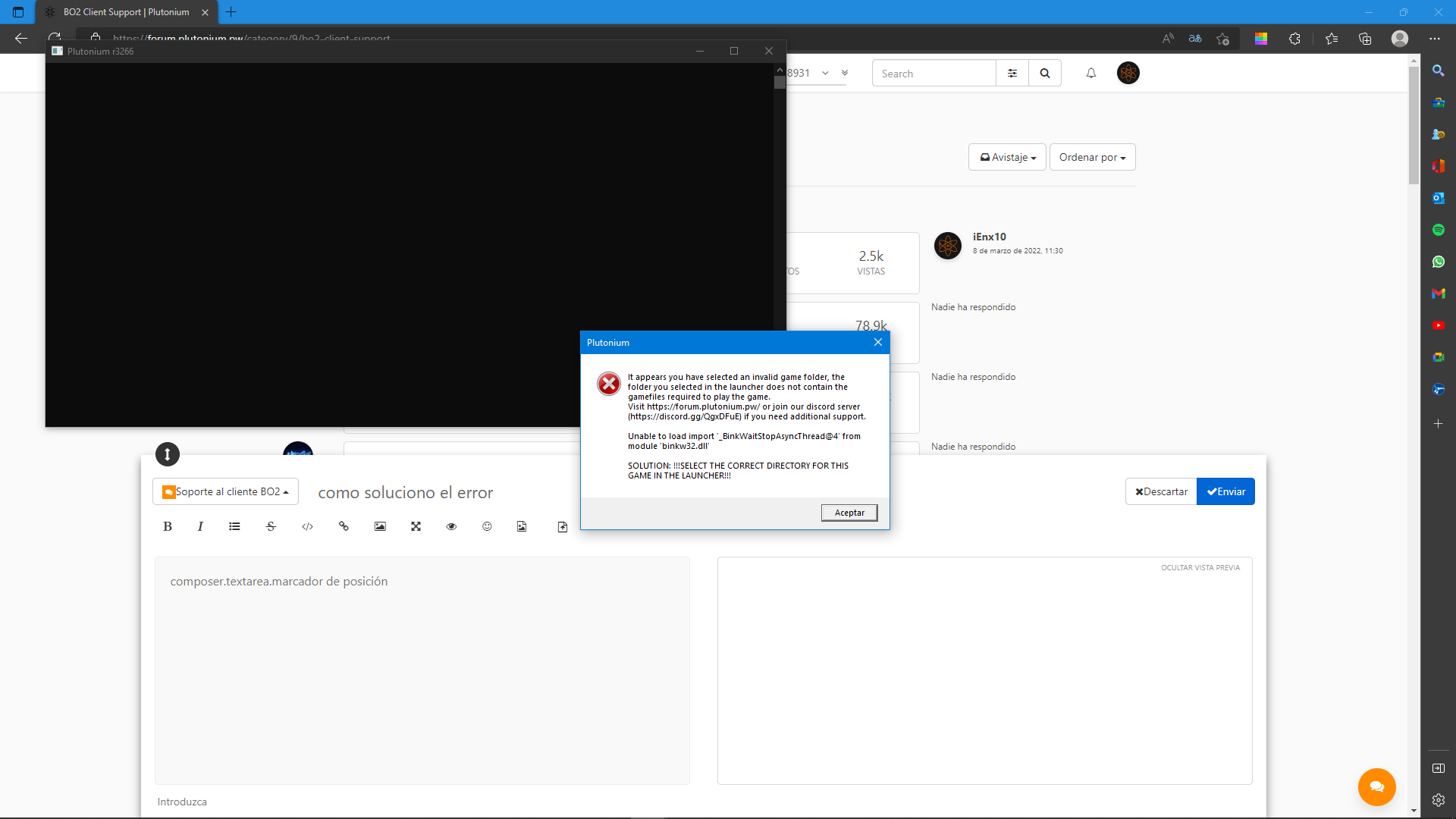Click the composer resize handle icon
The width and height of the screenshot is (1456, 819).
point(168,454)
